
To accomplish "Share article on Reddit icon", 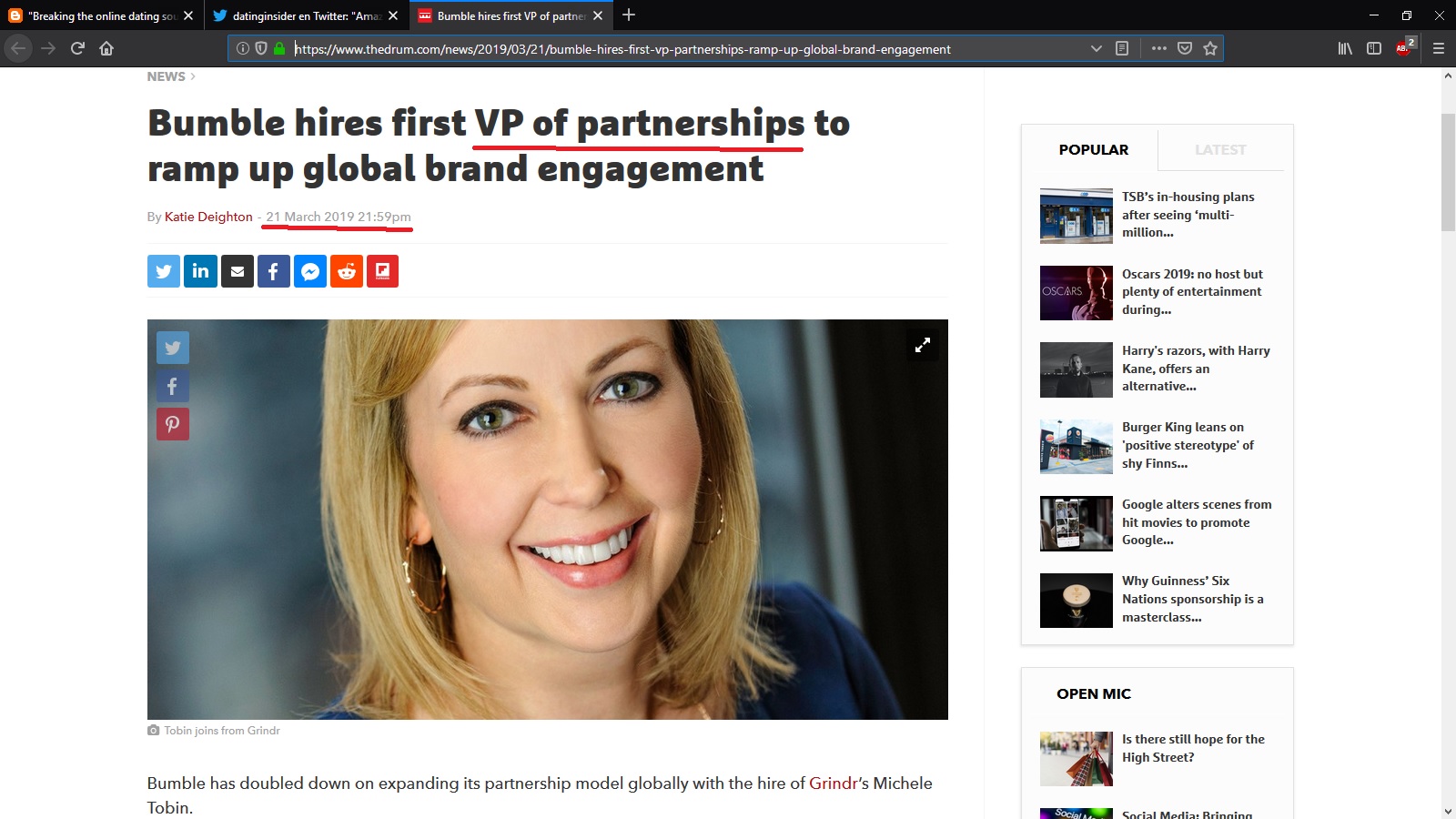I will pyautogui.click(x=347, y=271).
